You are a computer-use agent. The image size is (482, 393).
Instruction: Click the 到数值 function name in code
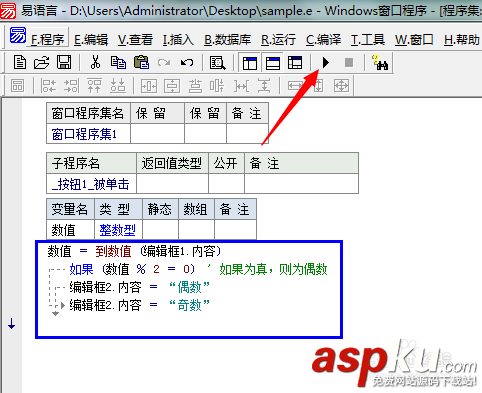point(113,251)
